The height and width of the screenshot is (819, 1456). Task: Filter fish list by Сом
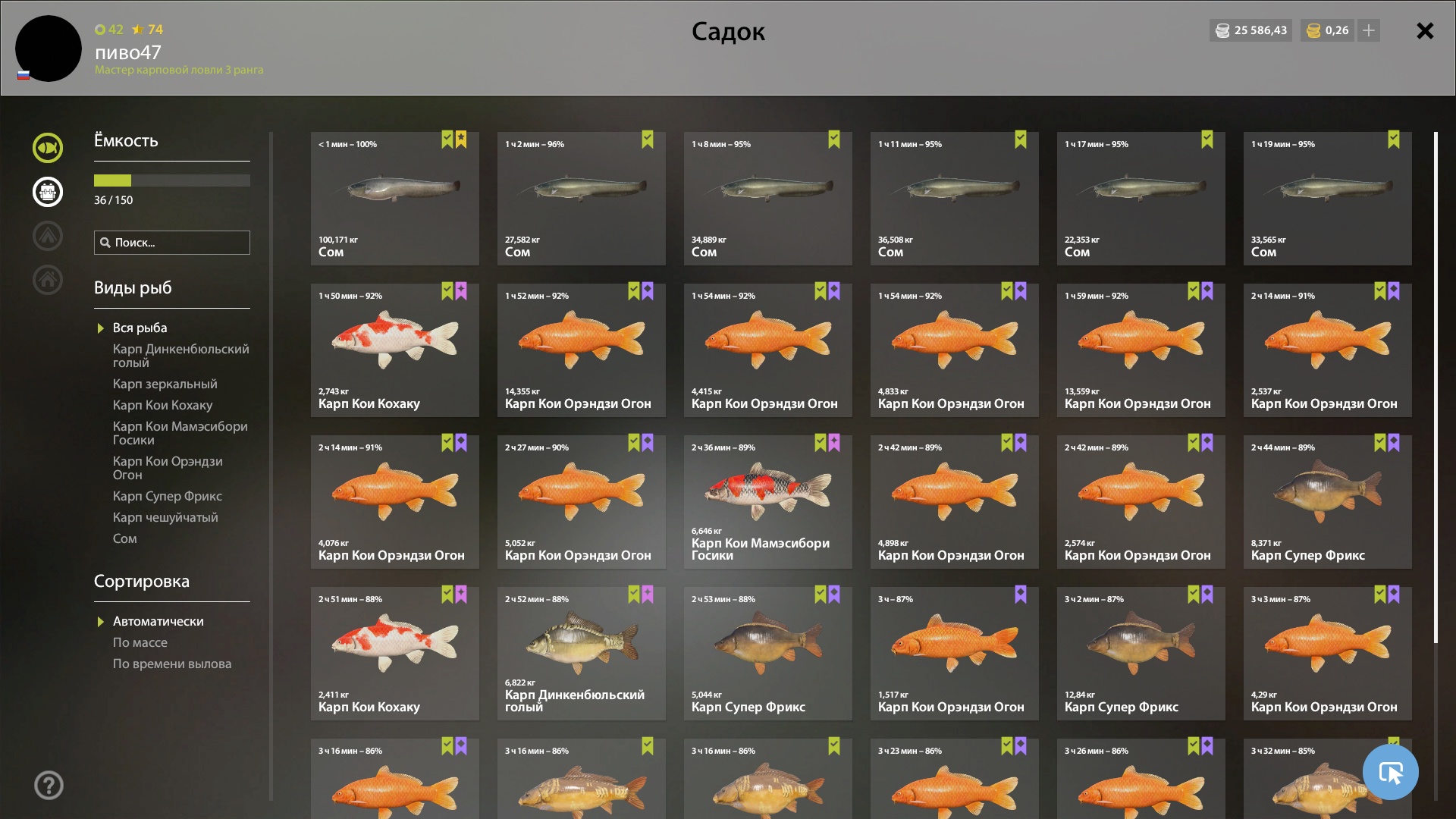(x=125, y=538)
